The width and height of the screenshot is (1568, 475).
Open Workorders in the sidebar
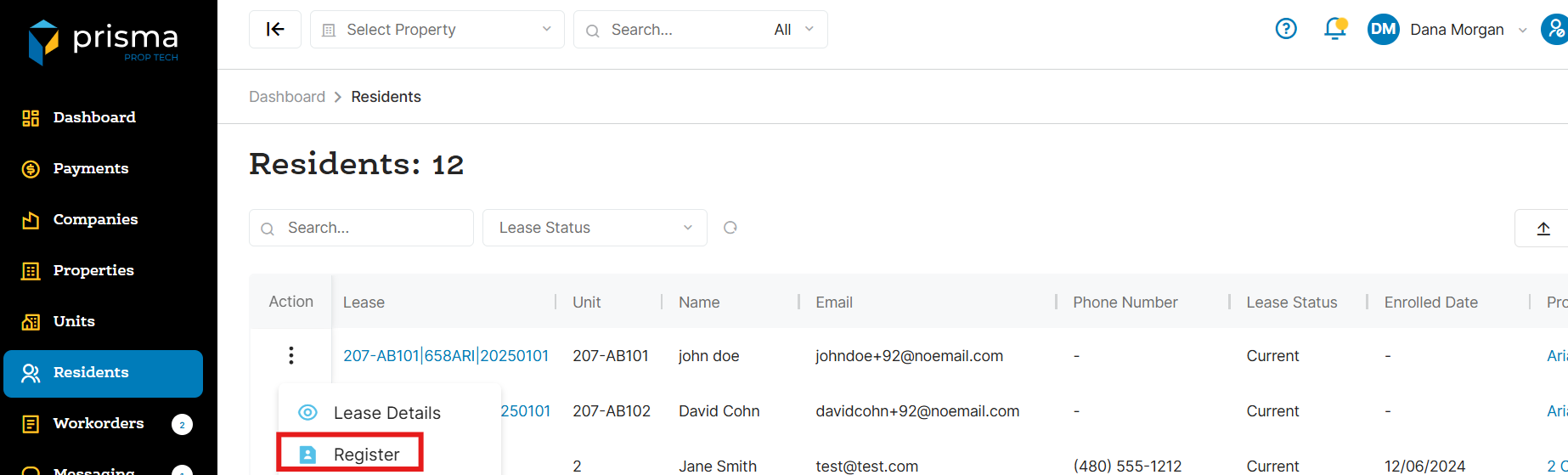click(x=99, y=423)
